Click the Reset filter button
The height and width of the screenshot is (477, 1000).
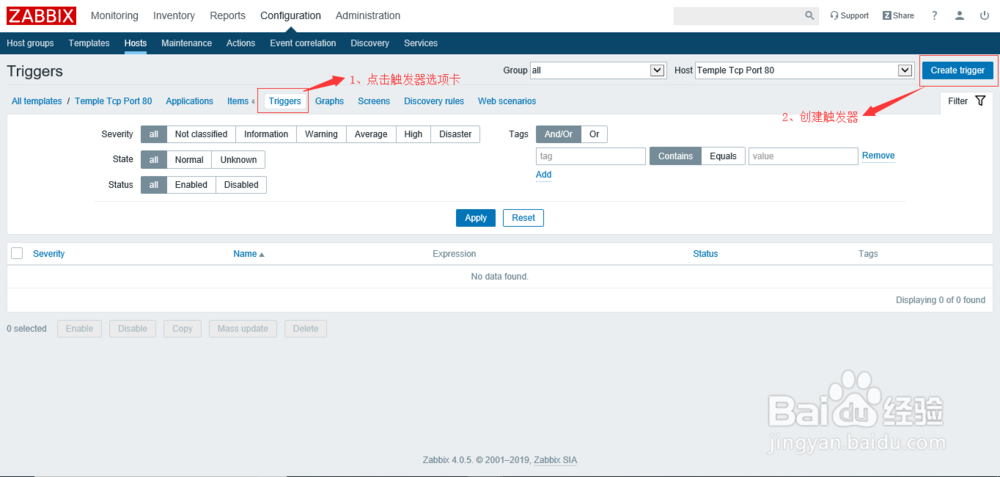click(524, 218)
